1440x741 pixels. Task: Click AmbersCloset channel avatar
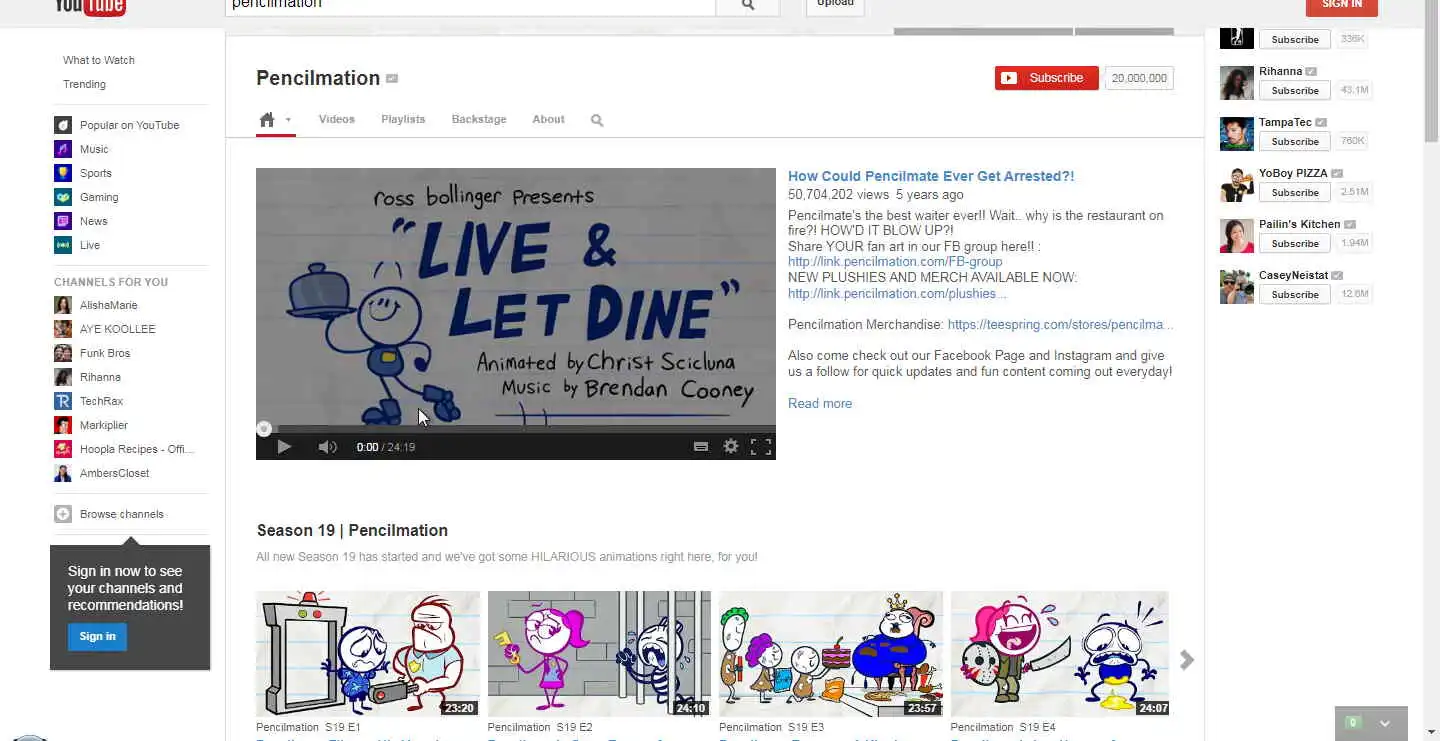[x=63, y=473]
